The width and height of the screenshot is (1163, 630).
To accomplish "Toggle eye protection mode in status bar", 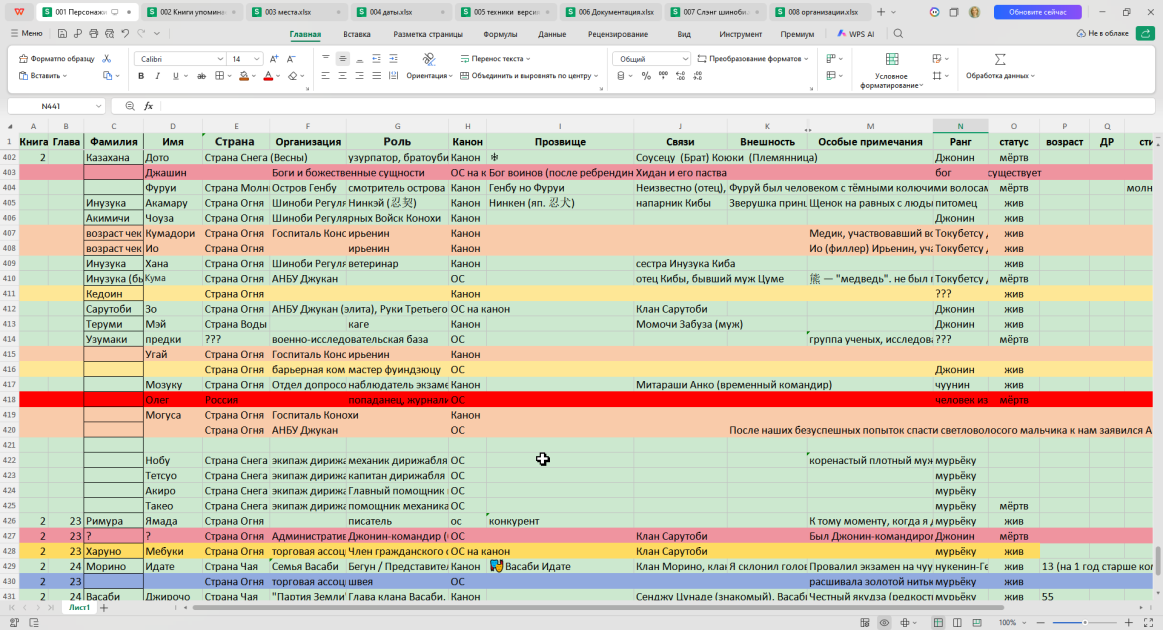I will [x=884, y=623].
